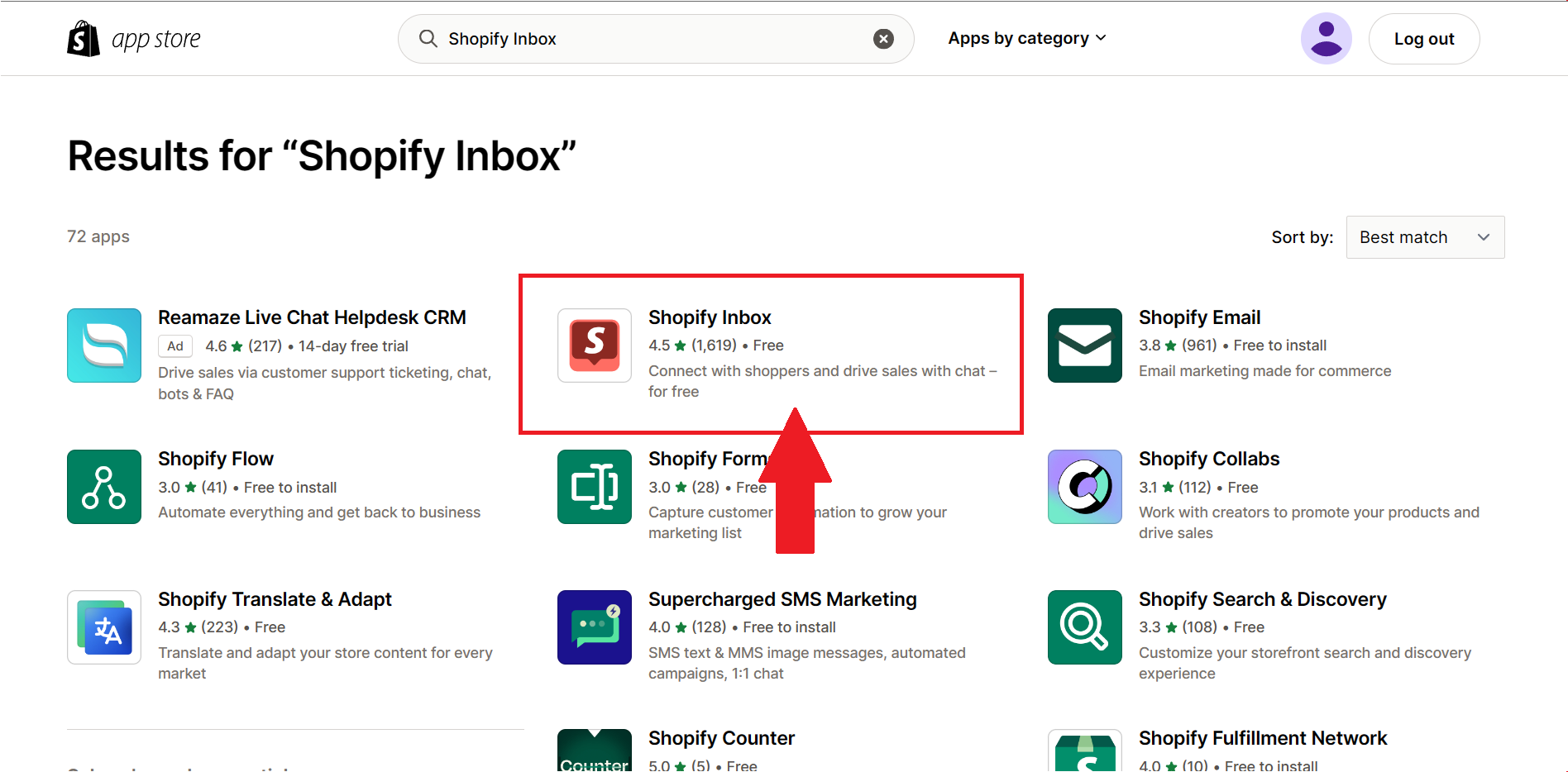Click the Supercharged SMS 4.0 rating line
The image size is (1568, 772).
(x=742, y=627)
